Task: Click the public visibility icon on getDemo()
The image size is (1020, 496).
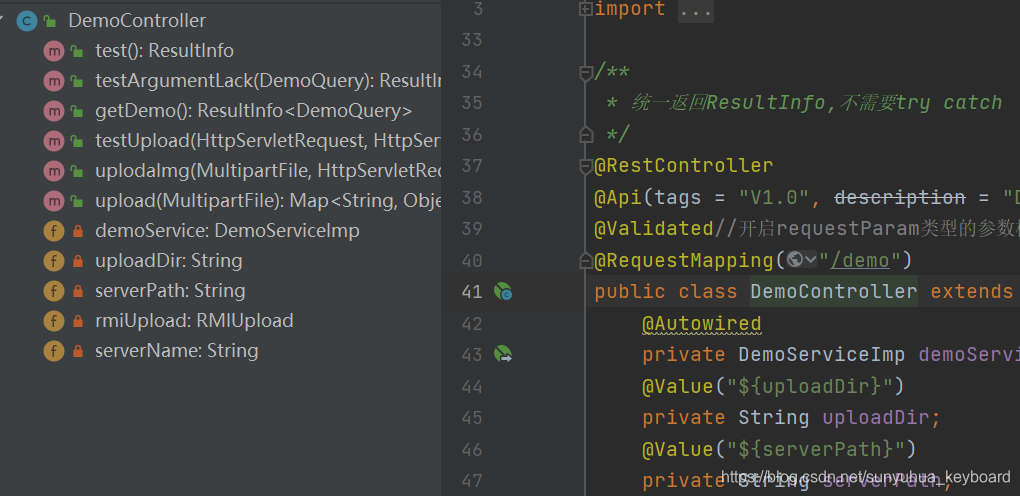Action: click(77, 111)
